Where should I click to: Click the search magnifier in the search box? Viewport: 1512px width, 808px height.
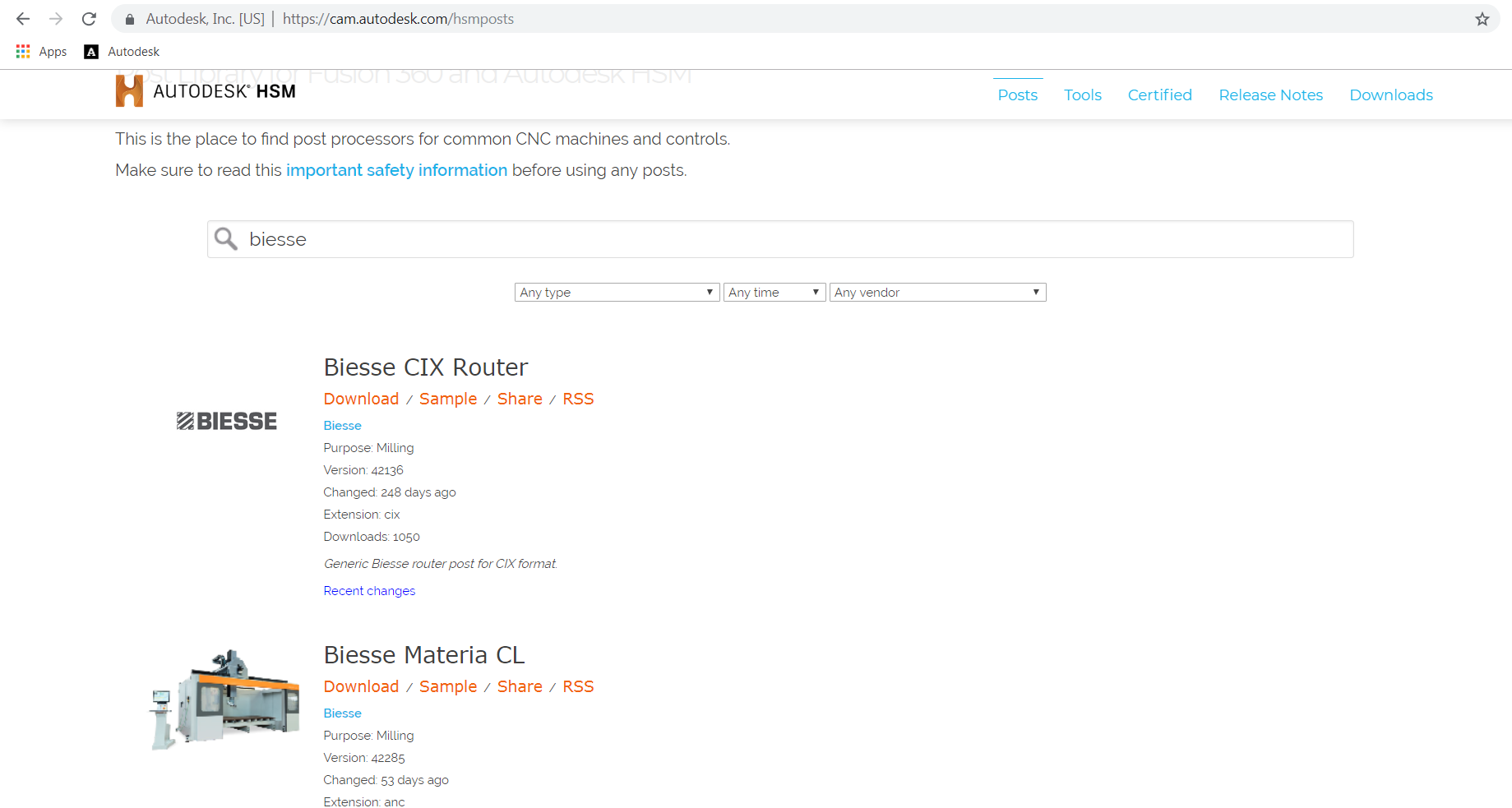225,238
